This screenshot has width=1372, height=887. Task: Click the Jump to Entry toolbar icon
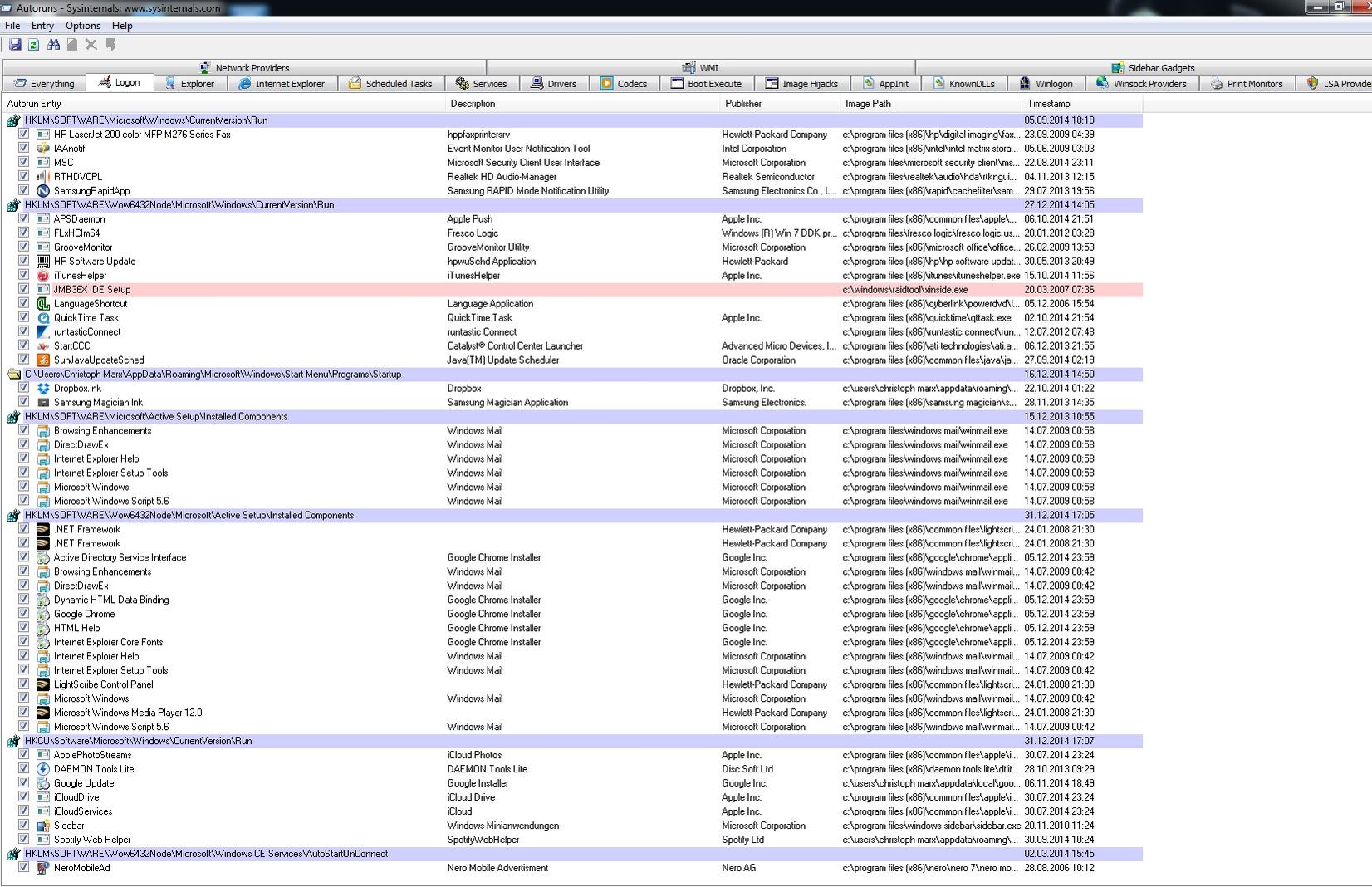click(x=110, y=45)
